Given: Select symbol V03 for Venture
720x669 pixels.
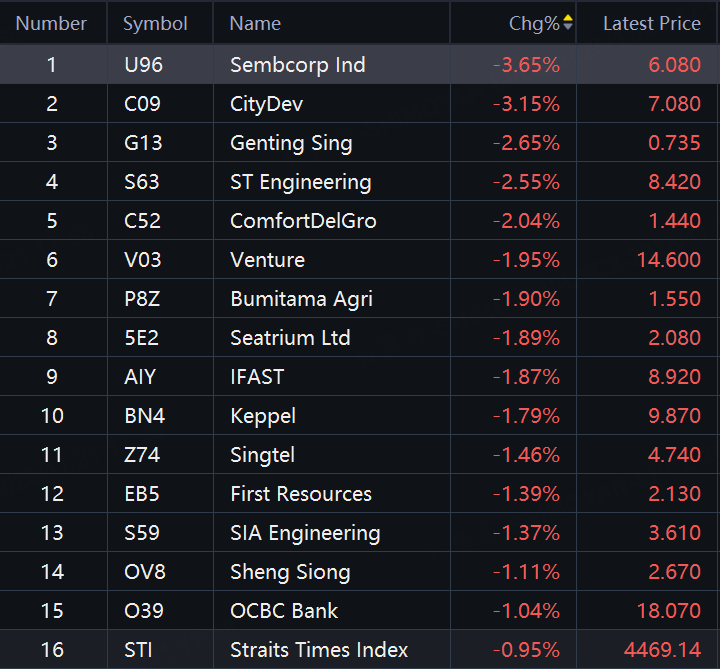Looking at the screenshot, I should pyautogui.click(x=142, y=260).
